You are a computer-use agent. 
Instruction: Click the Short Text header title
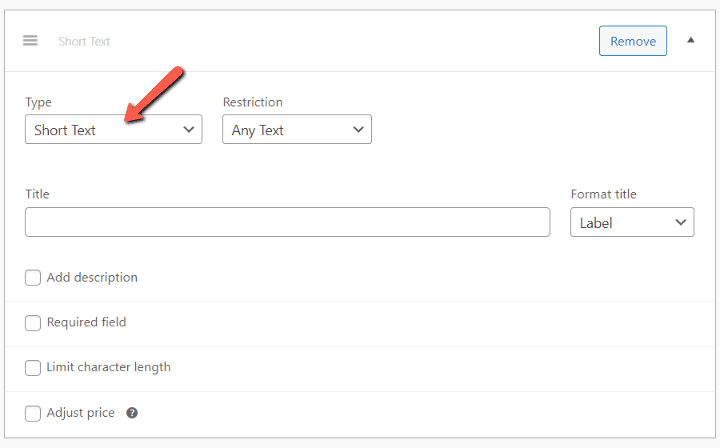tap(84, 42)
